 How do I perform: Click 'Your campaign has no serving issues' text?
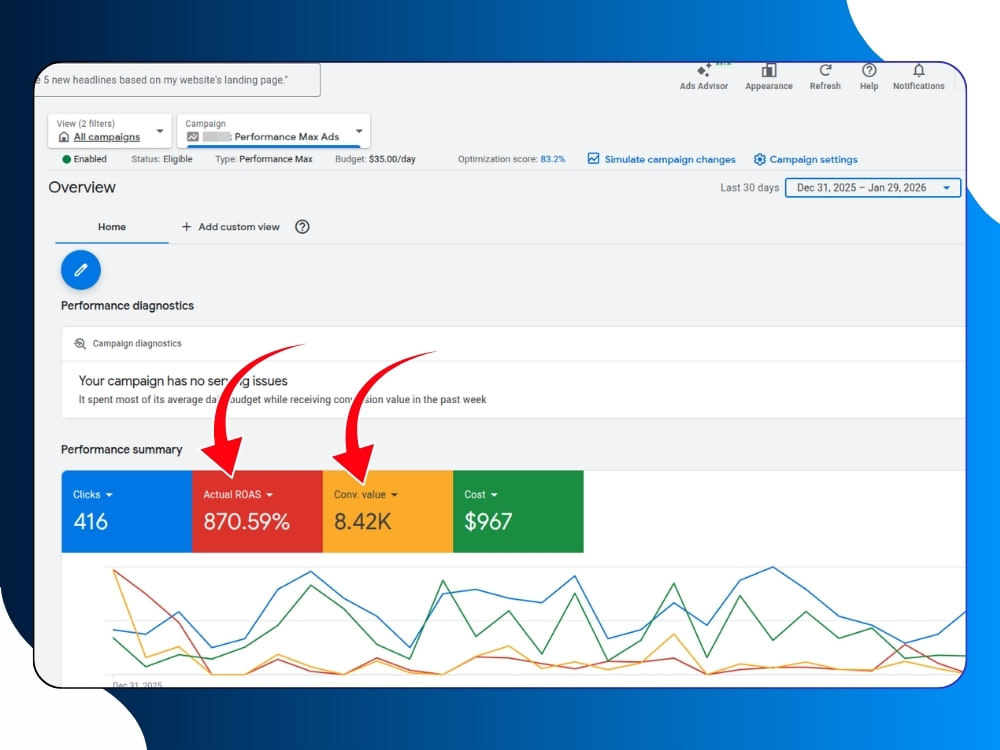point(183,381)
